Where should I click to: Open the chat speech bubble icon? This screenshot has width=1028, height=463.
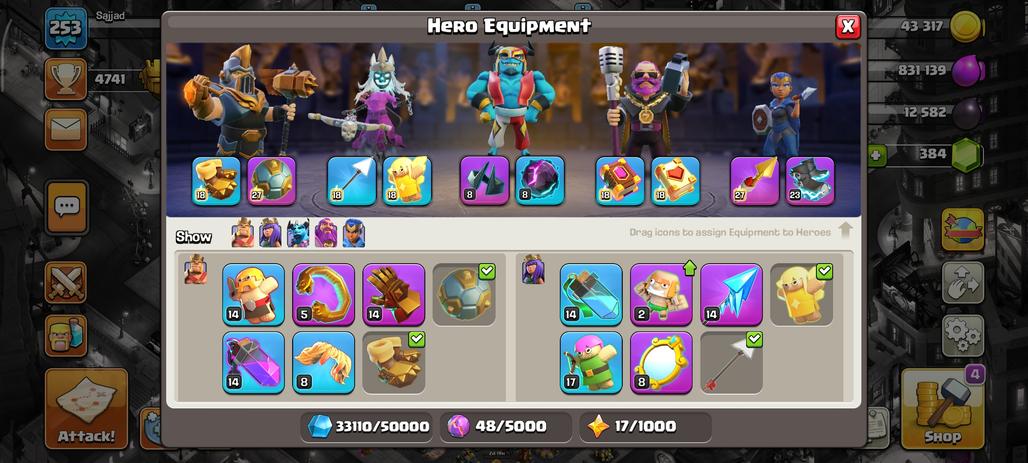coord(66,208)
